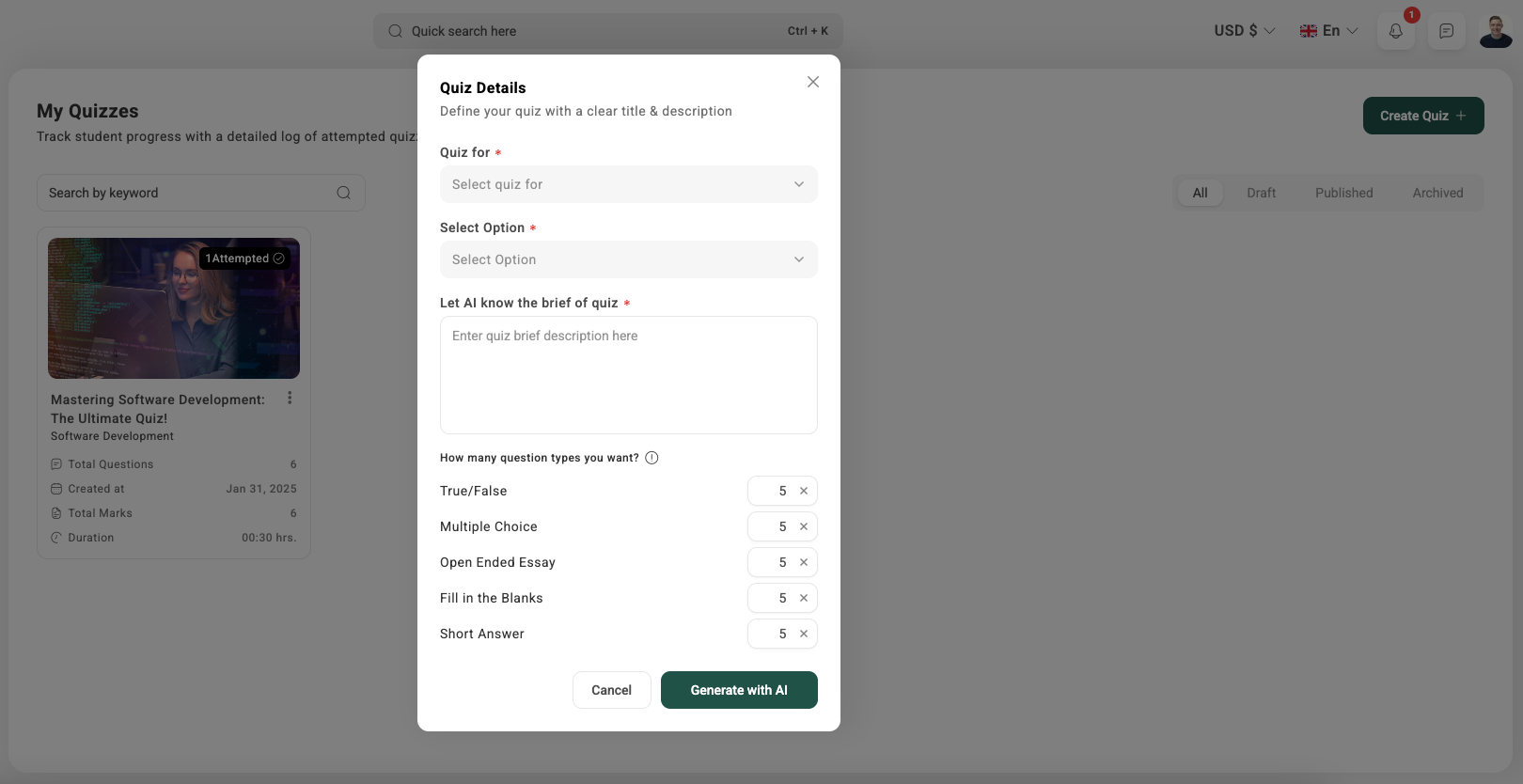Clear the Multiple Choice question count
This screenshot has width=1523, height=784.
804,526
